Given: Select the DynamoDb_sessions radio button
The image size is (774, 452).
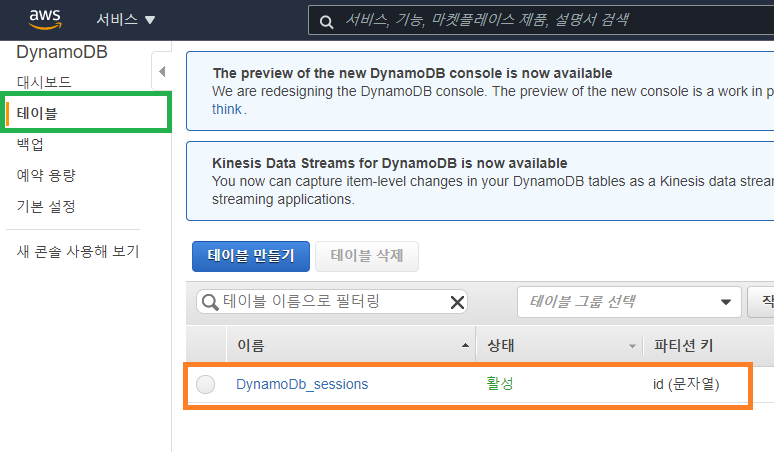Looking at the screenshot, I should (x=205, y=384).
